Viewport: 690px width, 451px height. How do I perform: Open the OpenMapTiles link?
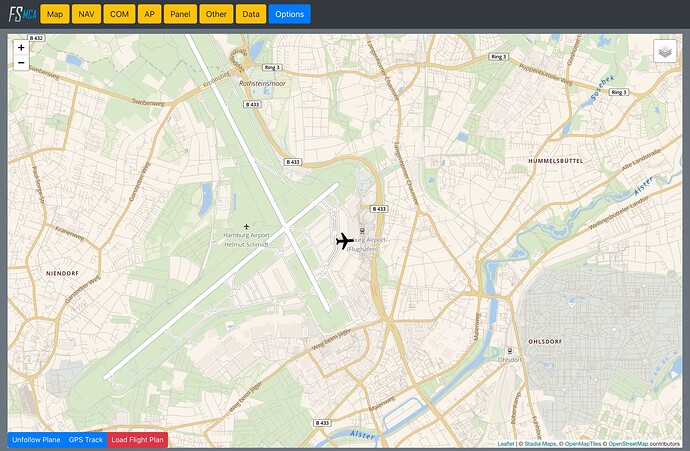(x=583, y=444)
